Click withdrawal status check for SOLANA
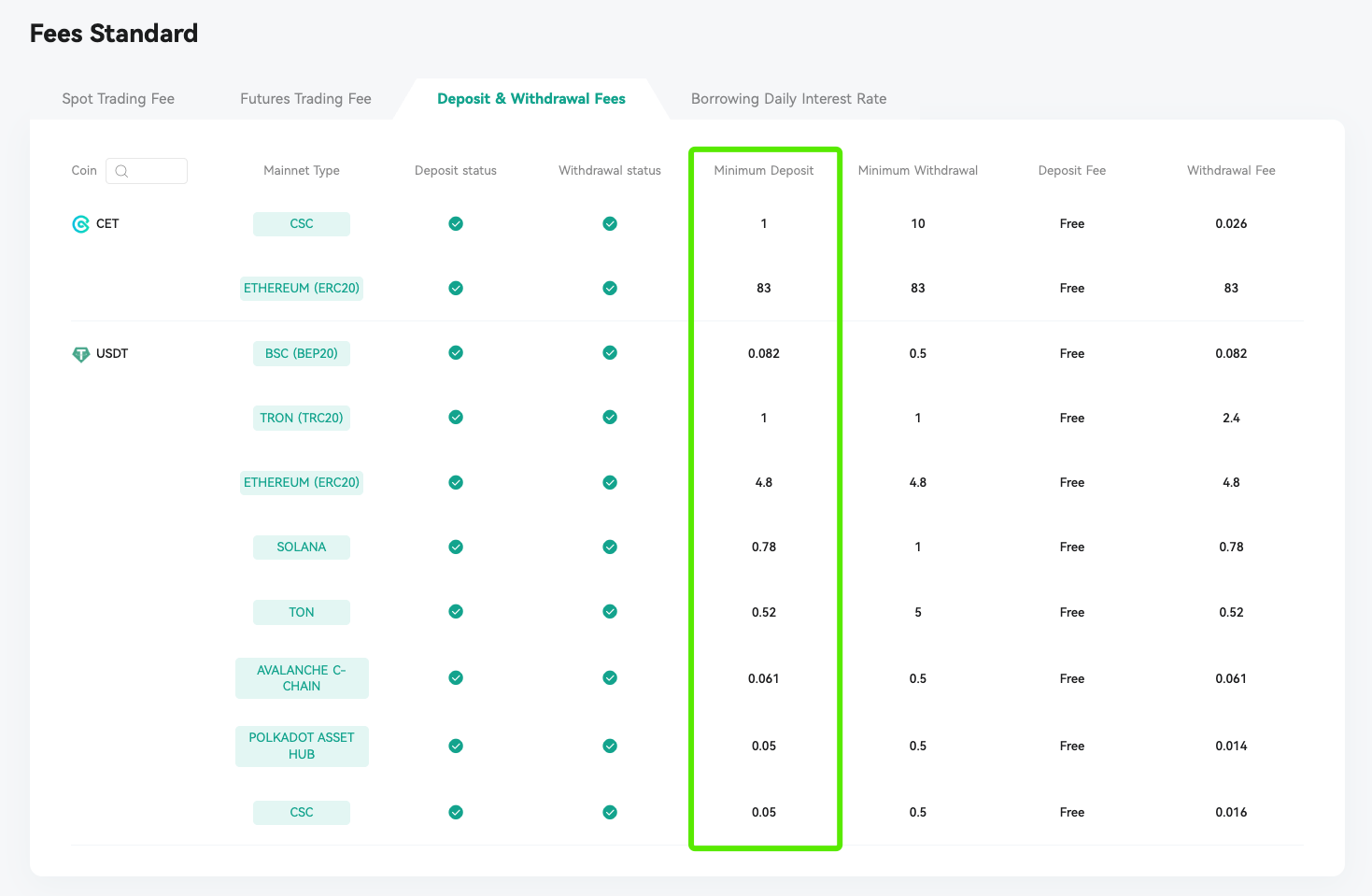This screenshot has width=1372, height=896. pyautogui.click(x=610, y=547)
